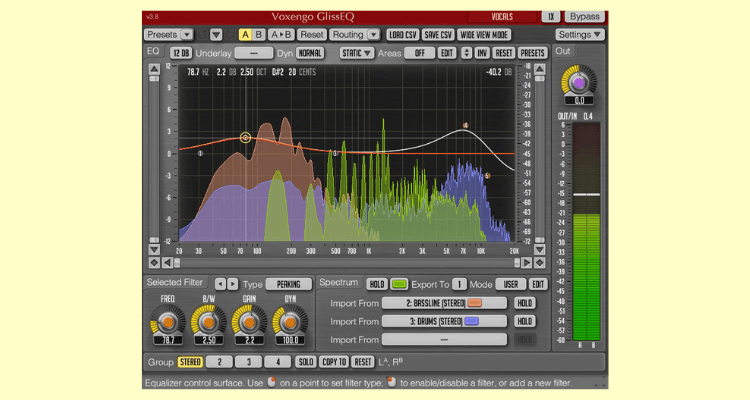Viewport: 750px width, 400px height.
Task: Open the Settings menu
Action: (580, 34)
